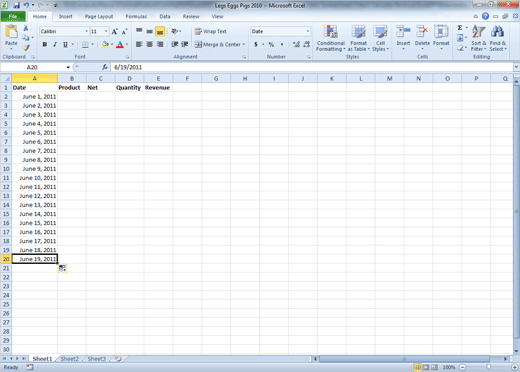Expand the font color dropdown arrow
The height and width of the screenshot is (372, 520).
coord(127,44)
